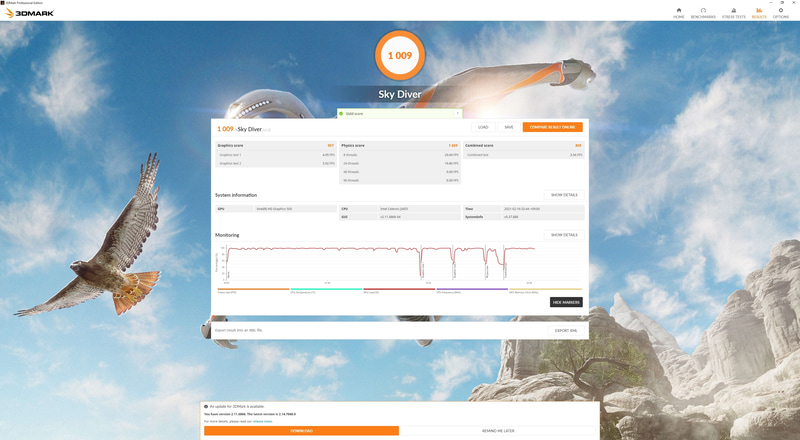Open the Home tab
The width and height of the screenshot is (800, 440).
pos(679,13)
